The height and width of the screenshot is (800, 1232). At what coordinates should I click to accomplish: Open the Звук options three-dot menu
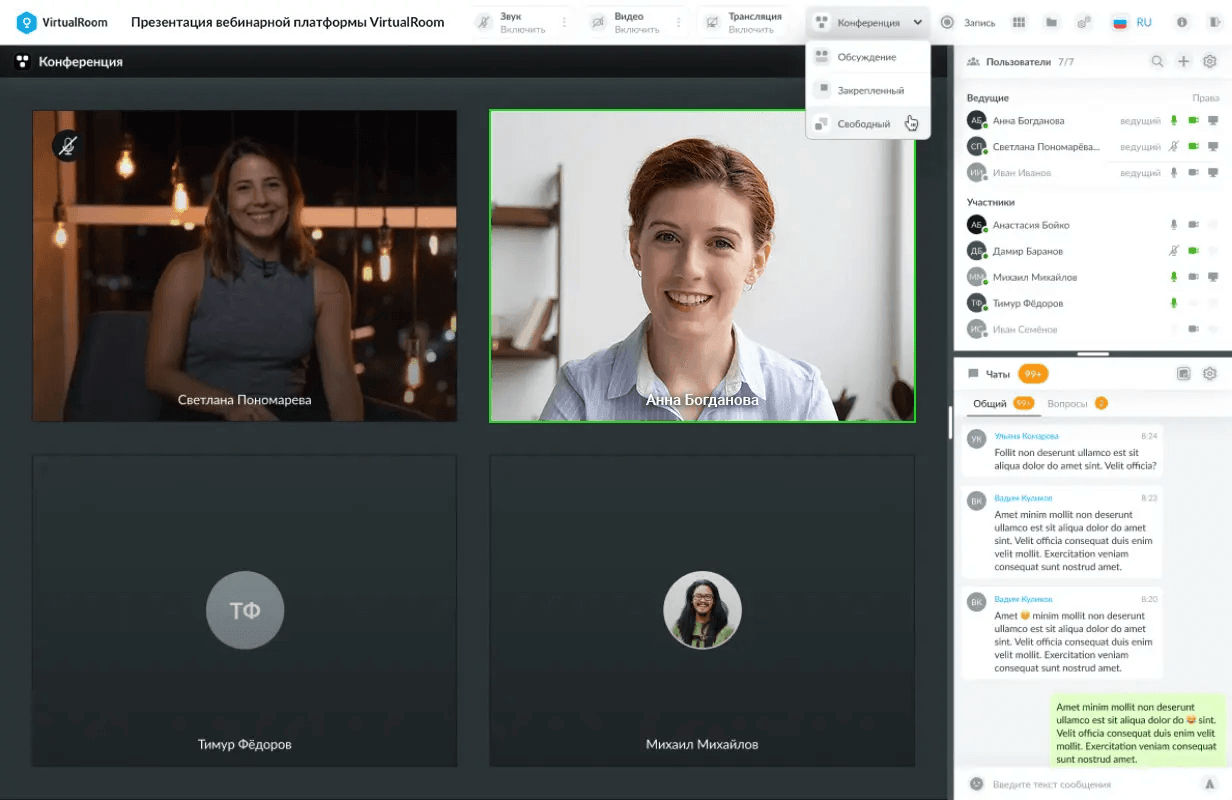click(564, 22)
